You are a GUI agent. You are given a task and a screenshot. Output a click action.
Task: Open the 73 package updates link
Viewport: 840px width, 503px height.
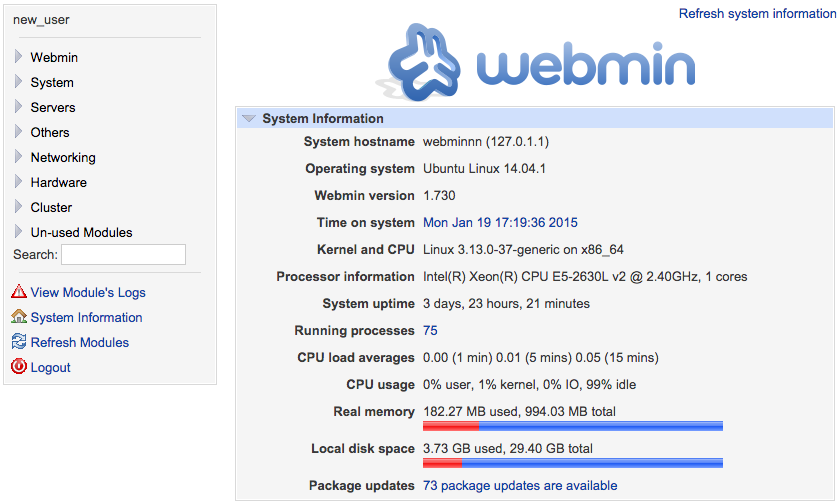[x=520, y=486]
